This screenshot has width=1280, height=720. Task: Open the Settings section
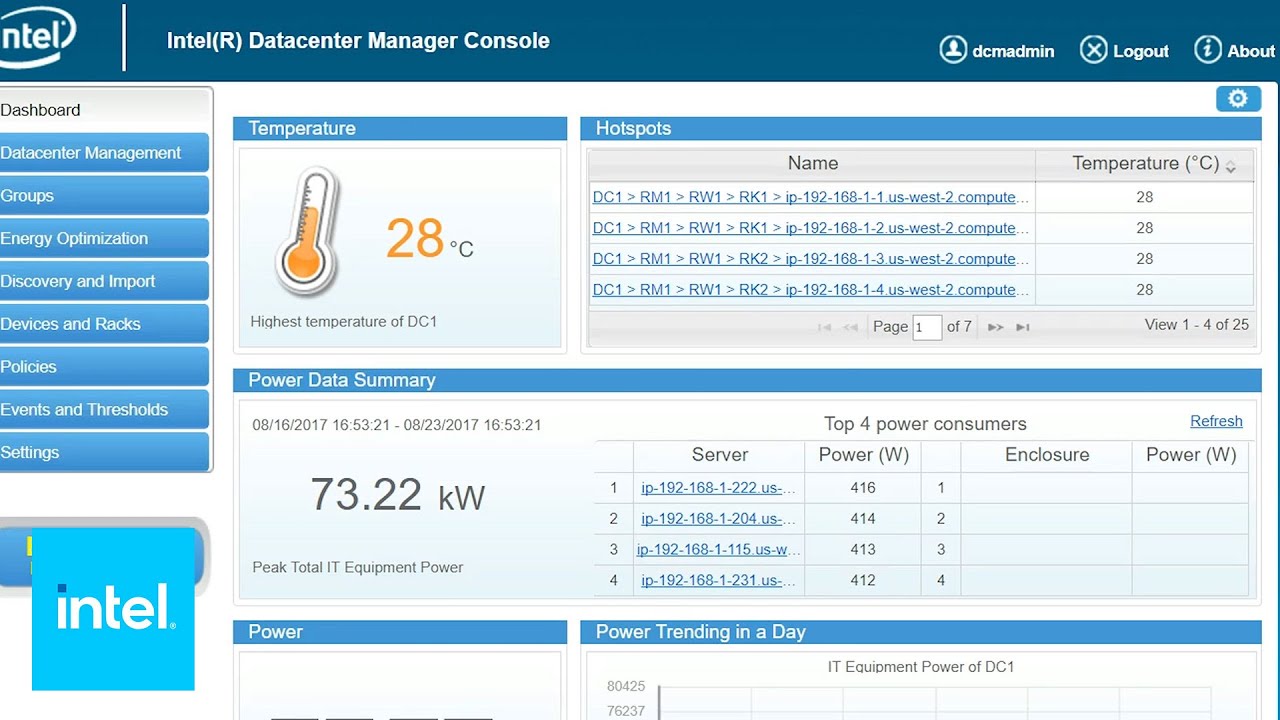[x=105, y=453]
